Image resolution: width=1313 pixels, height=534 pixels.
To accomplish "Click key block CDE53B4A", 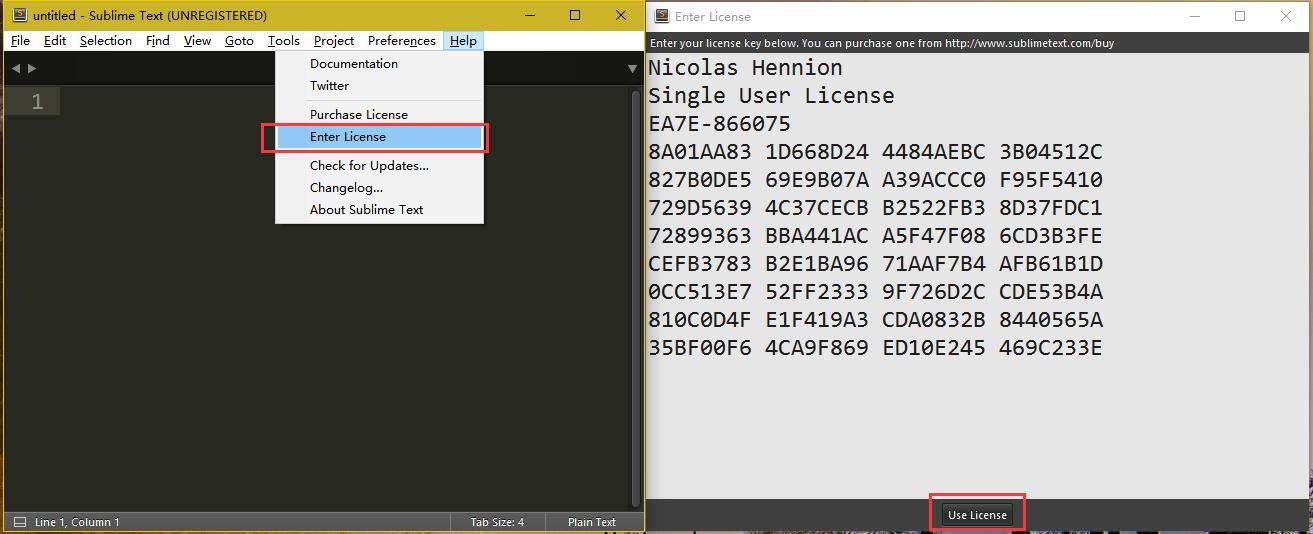I will [x=1050, y=292].
